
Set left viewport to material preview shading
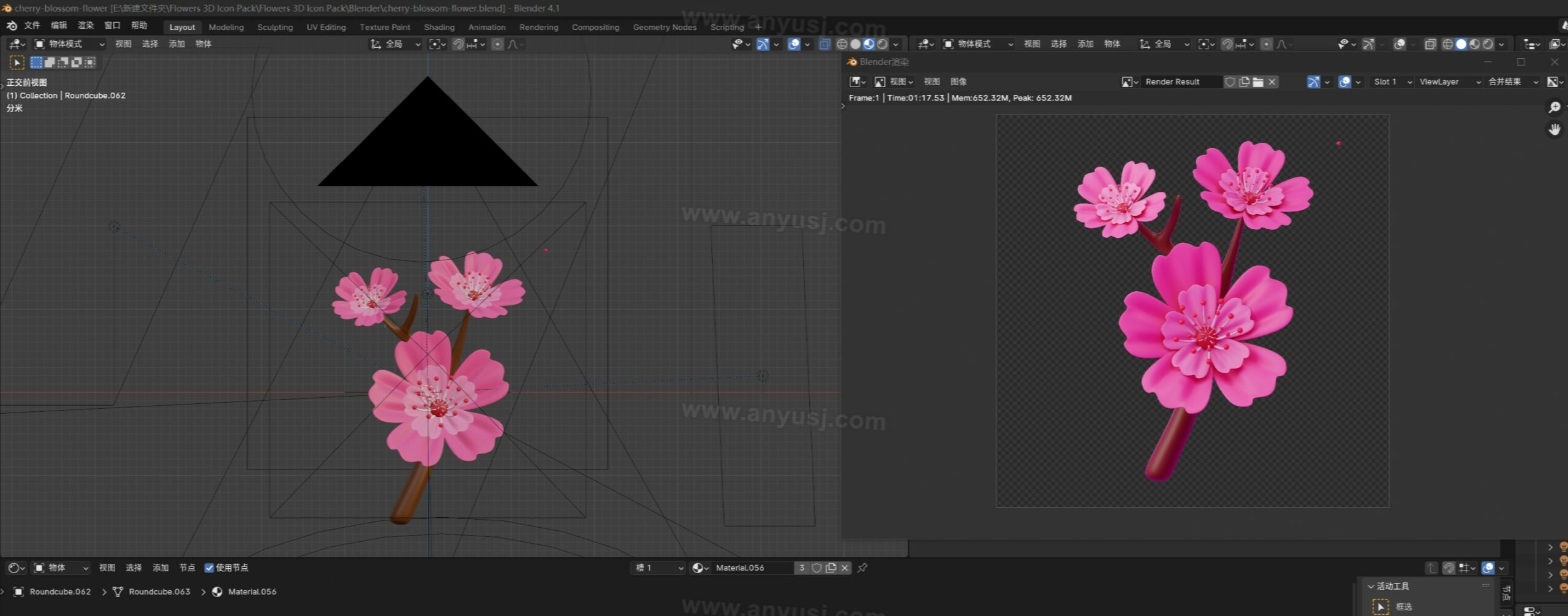click(x=869, y=44)
